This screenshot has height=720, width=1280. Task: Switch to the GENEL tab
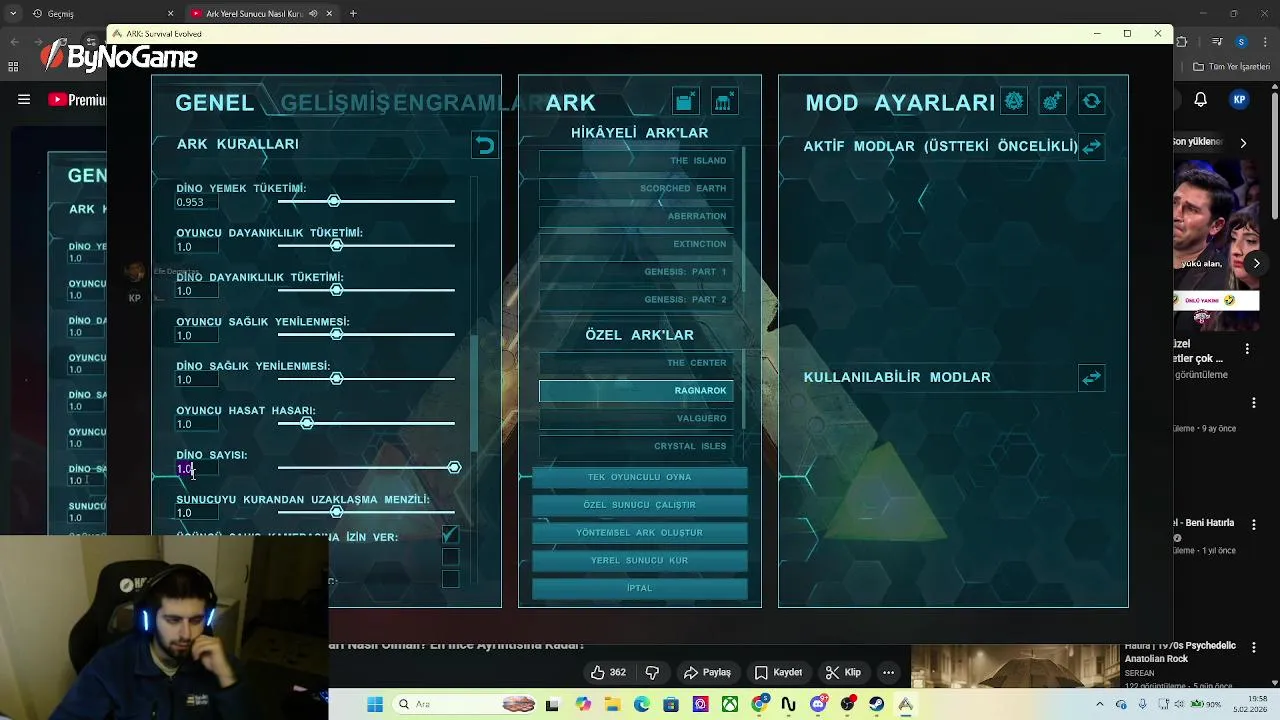point(214,102)
